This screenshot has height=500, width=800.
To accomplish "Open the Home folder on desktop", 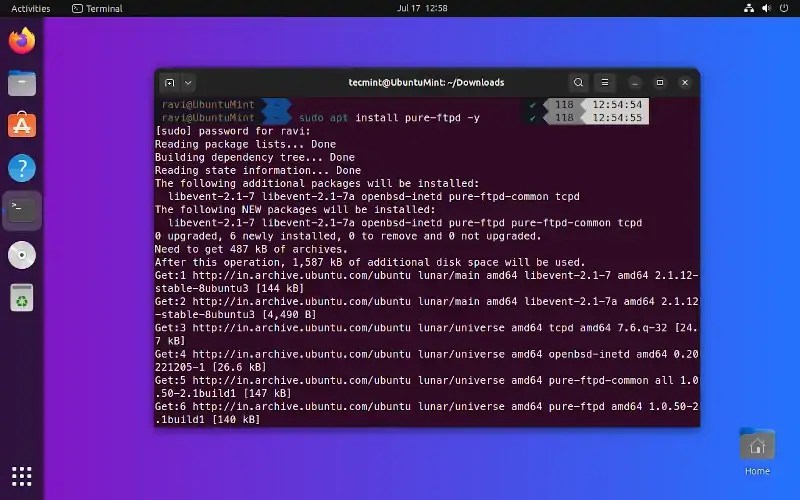I will [x=757, y=453].
